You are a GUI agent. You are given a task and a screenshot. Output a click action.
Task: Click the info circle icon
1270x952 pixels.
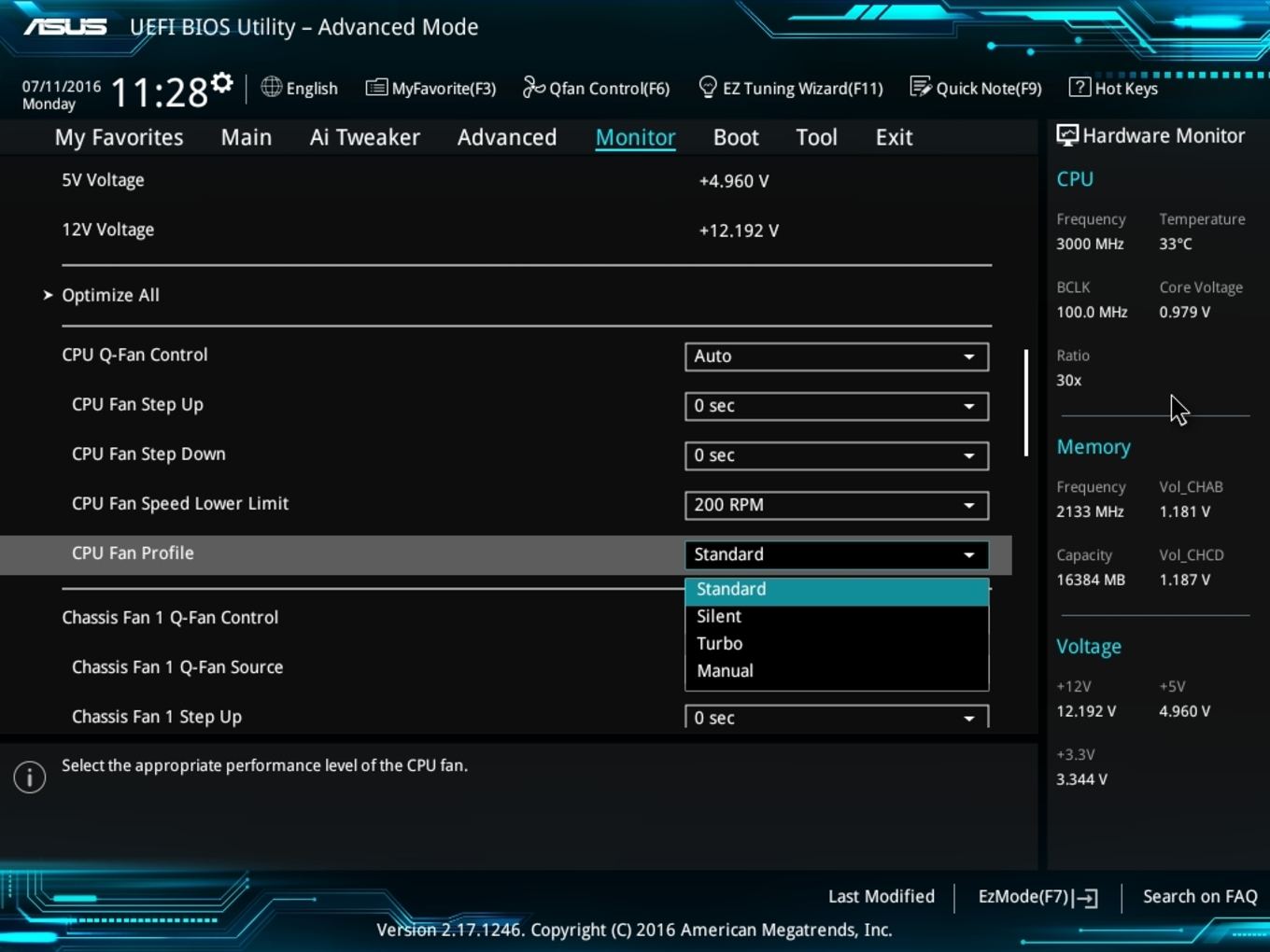30,777
